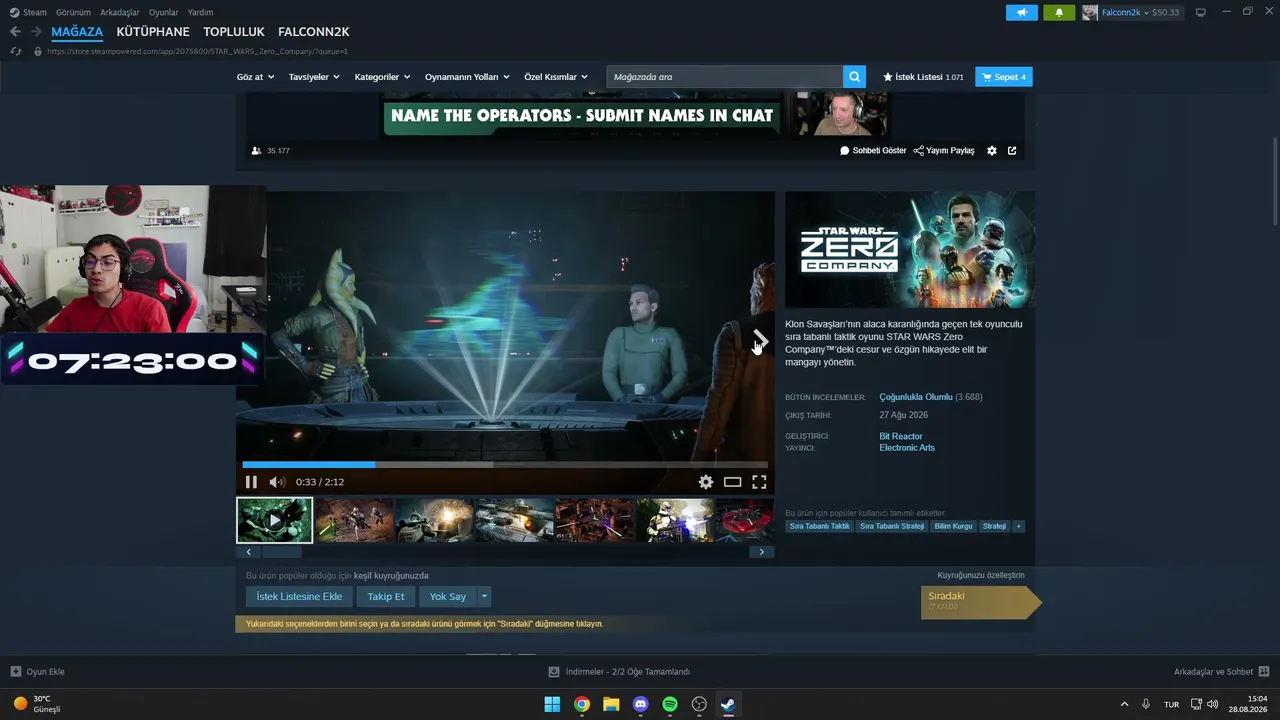Open Discord from taskbar
Screen dimensions: 1280x720
(x=640, y=704)
